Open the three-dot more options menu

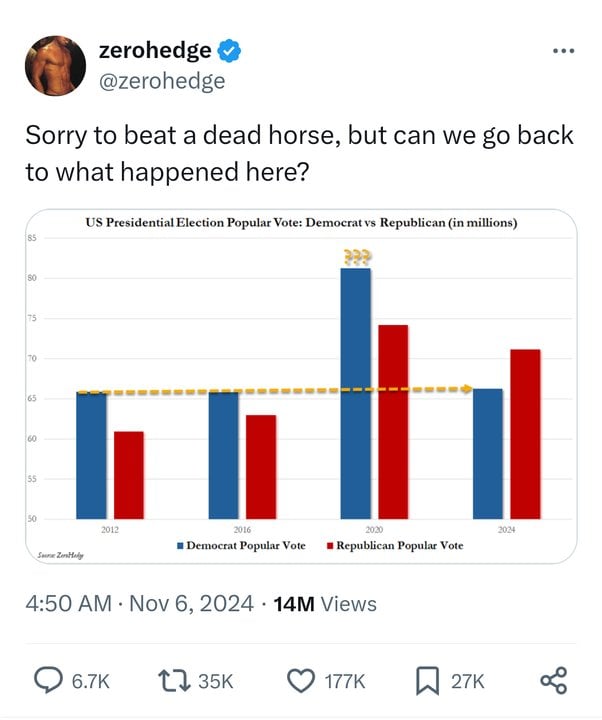(564, 51)
